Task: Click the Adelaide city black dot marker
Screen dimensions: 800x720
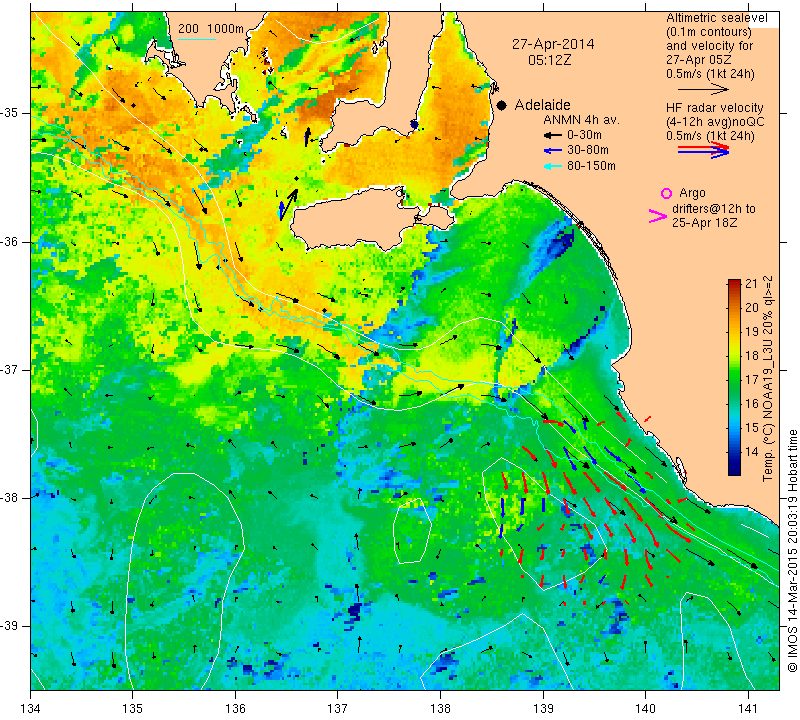Action: (x=502, y=106)
